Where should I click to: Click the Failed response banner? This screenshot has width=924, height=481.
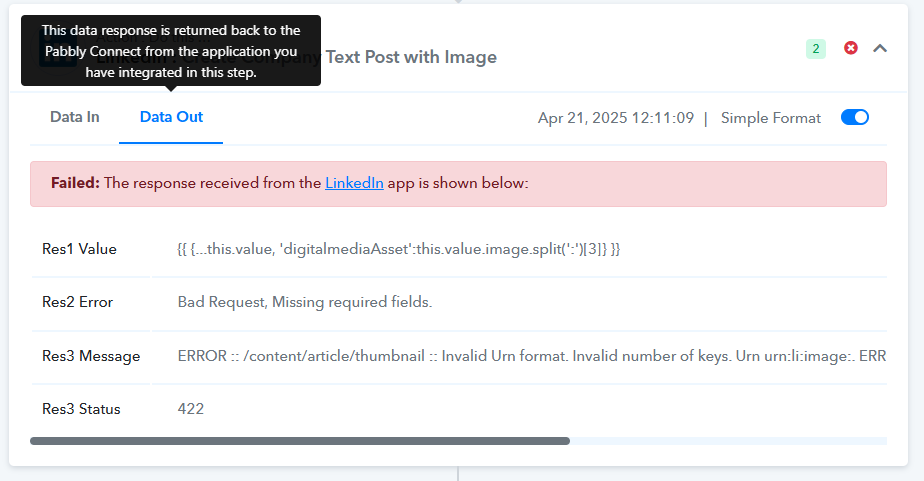(458, 184)
